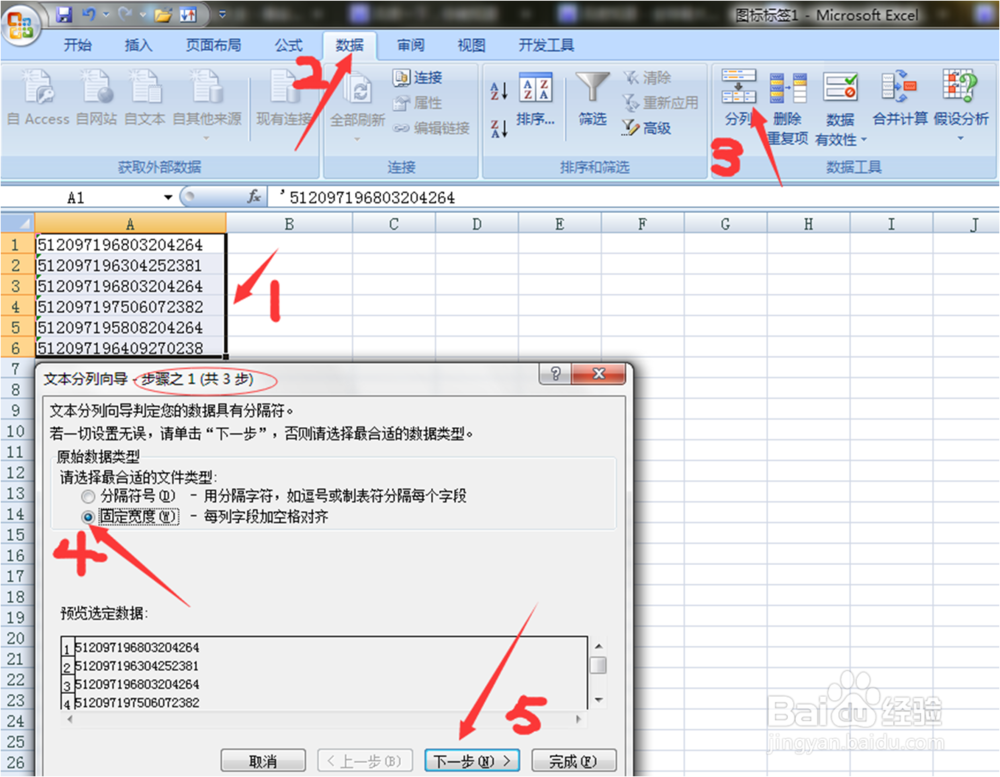The height and width of the screenshot is (777, 1000).
Task: Select cell A6 with 512097196409270238
Action: pos(130,348)
